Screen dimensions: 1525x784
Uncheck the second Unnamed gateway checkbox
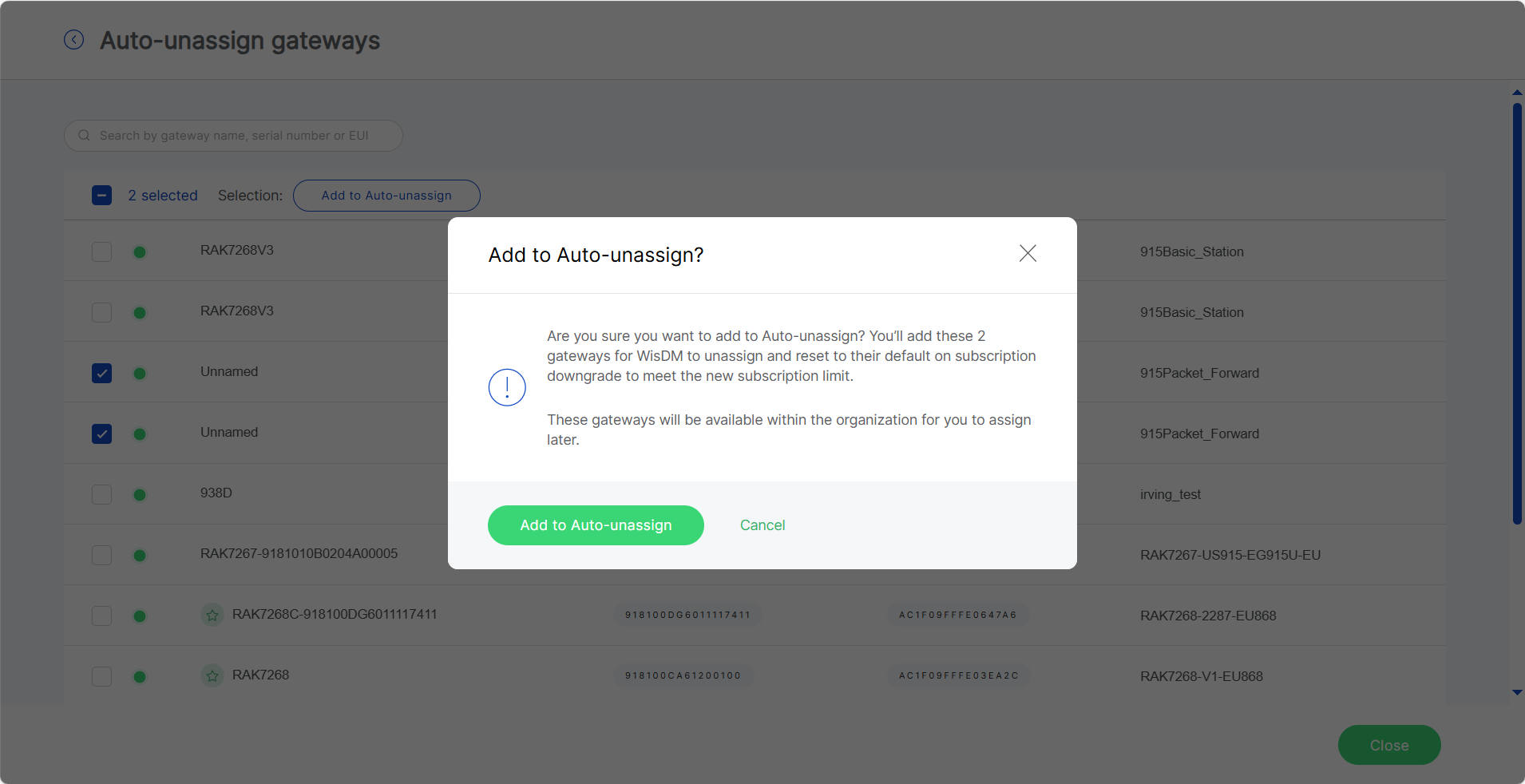[x=101, y=434]
